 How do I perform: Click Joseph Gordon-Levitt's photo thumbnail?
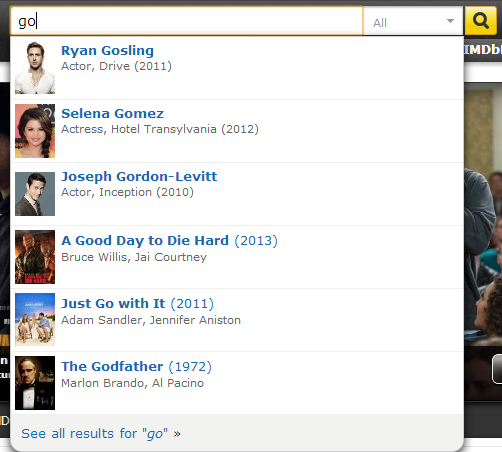pos(35,194)
